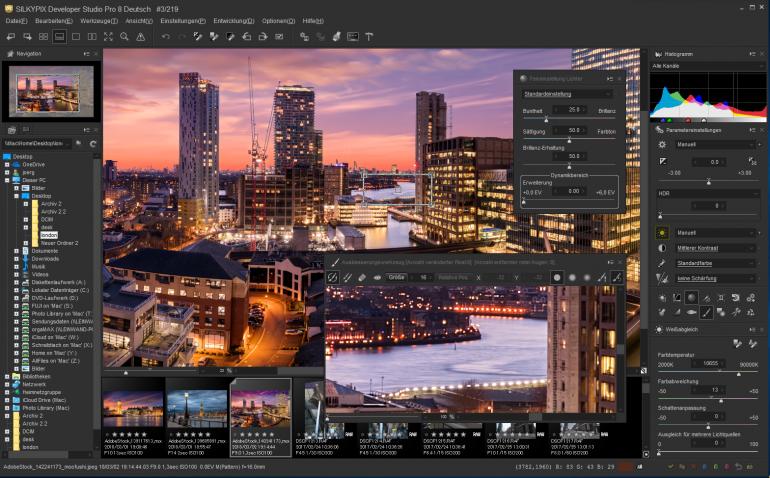This screenshot has height=478, width=770.
Task: Click the white balance sun icon
Action: click(662, 233)
